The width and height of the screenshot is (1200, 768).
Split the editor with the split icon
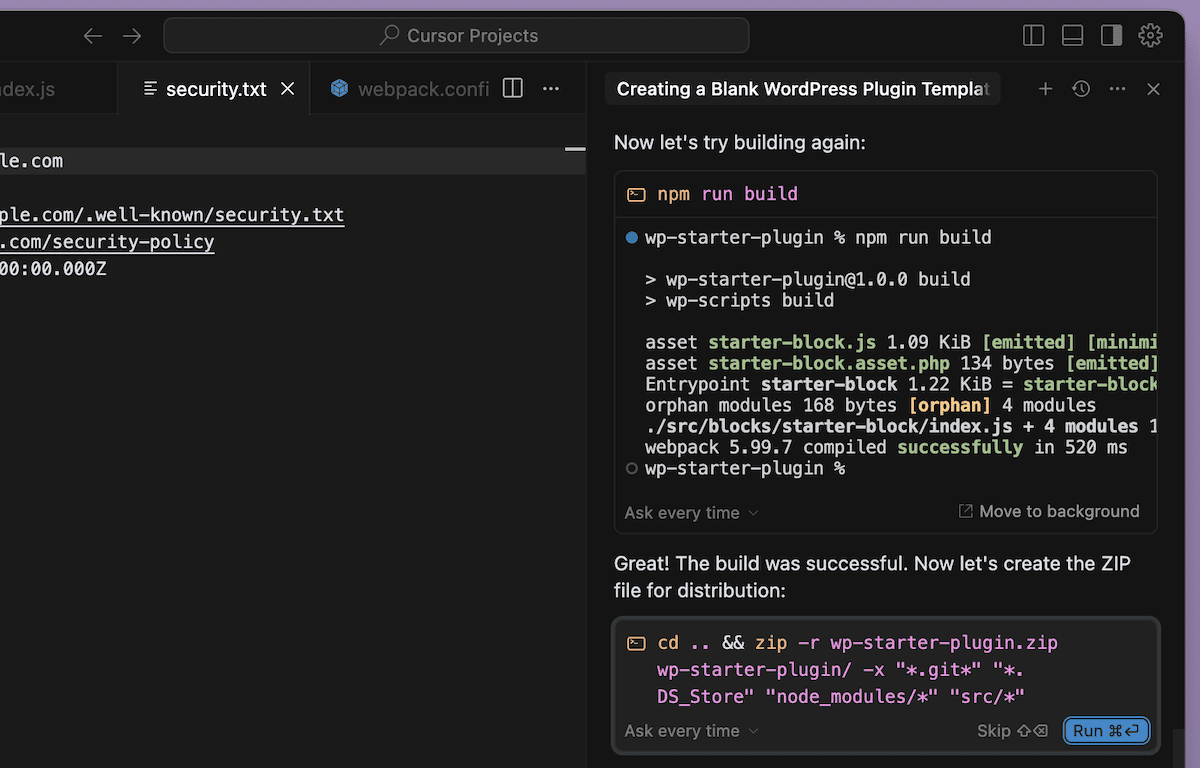coord(513,89)
